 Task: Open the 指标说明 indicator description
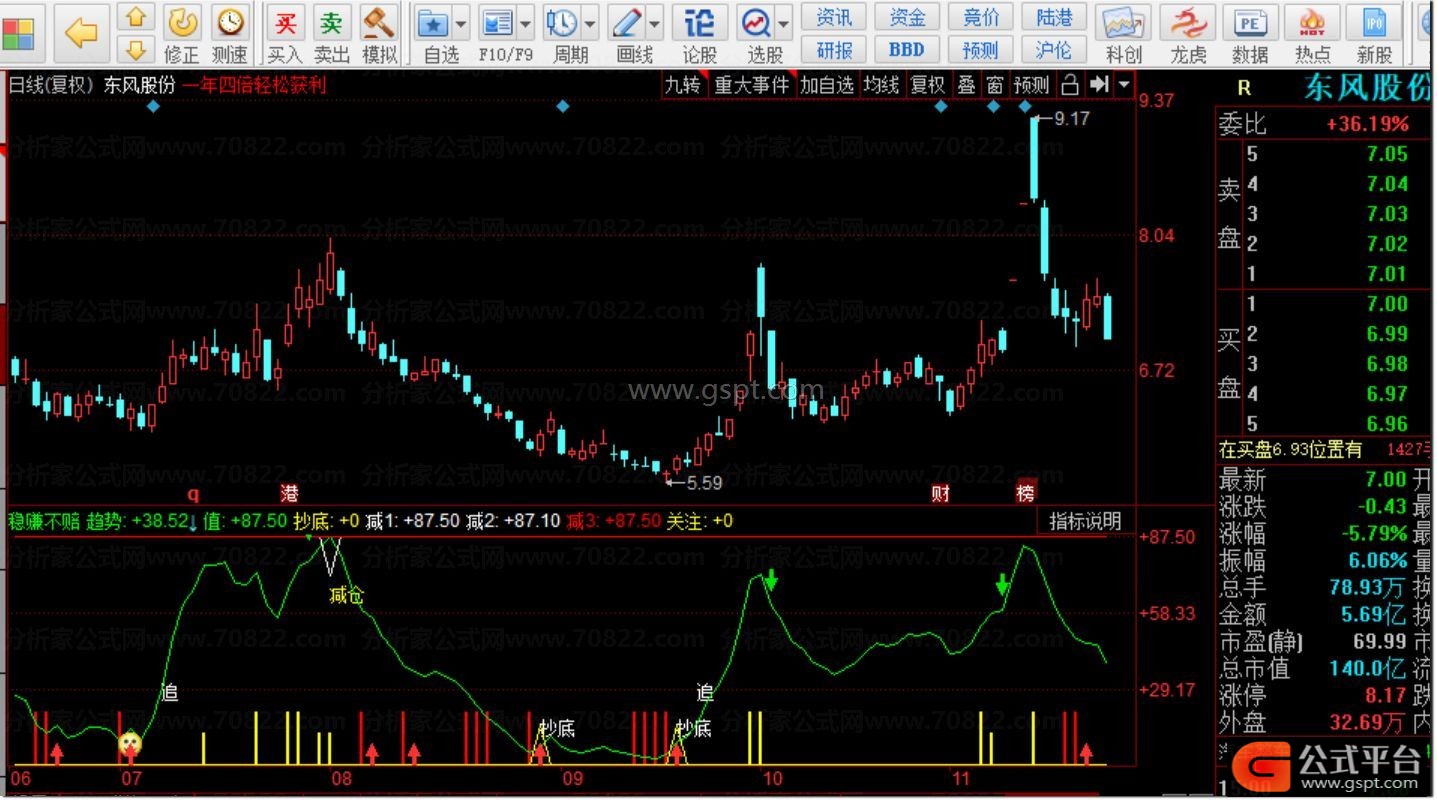pos(1084,521)
